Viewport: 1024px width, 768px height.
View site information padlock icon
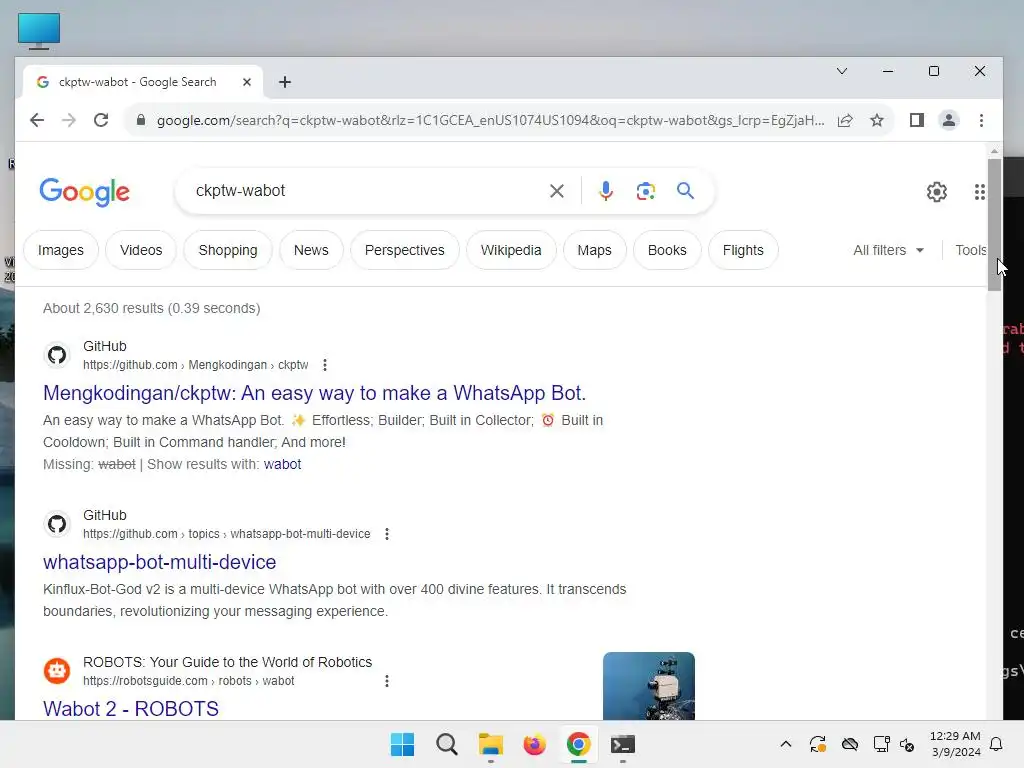(x=140, y=120)
